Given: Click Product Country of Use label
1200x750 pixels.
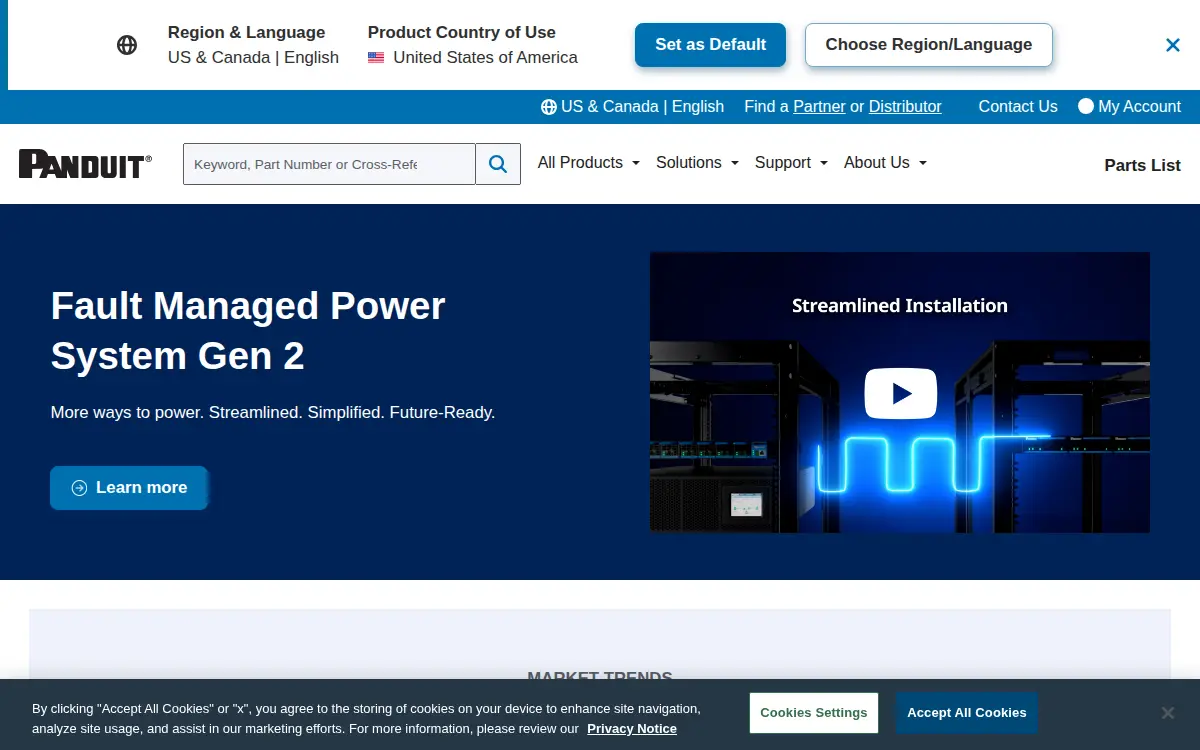Looking at the screenshot, I should click(x=462, y=32).
